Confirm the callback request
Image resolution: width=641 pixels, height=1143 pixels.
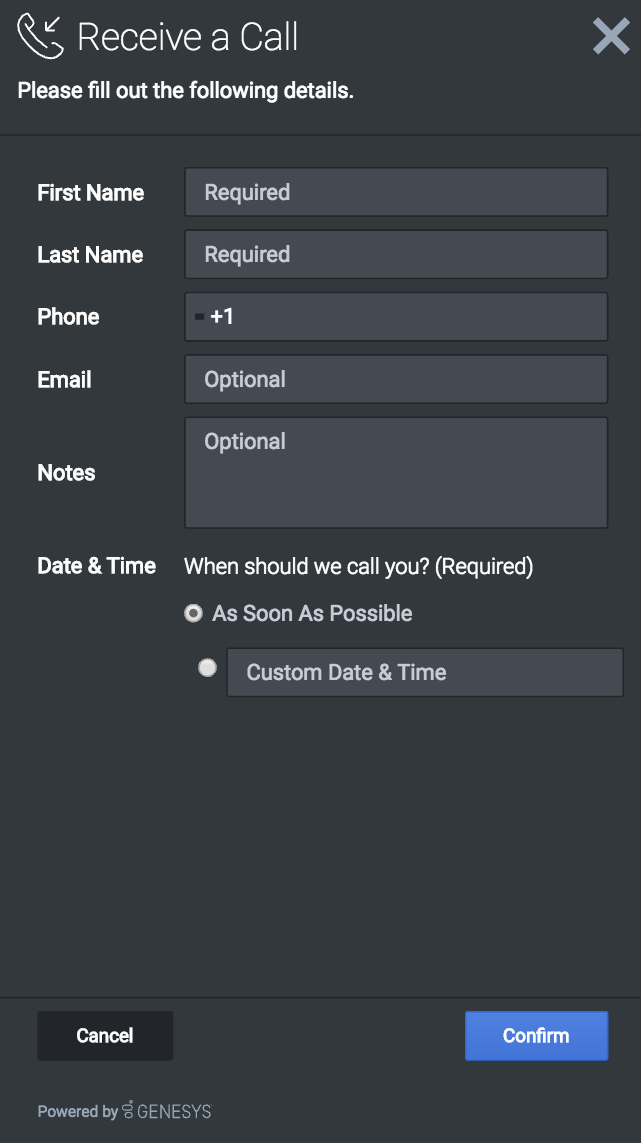pos(536,1035)
